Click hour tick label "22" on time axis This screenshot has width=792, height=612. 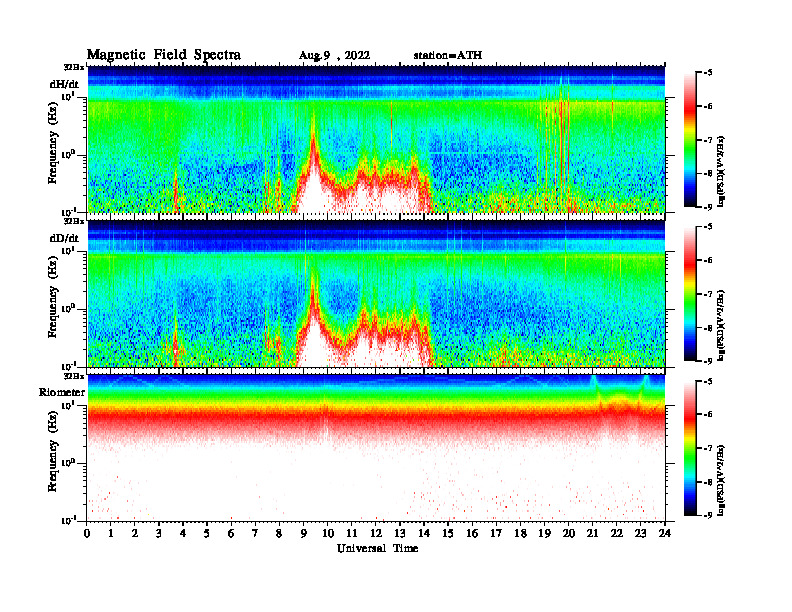pyautogui.click(x=616, y=534)
